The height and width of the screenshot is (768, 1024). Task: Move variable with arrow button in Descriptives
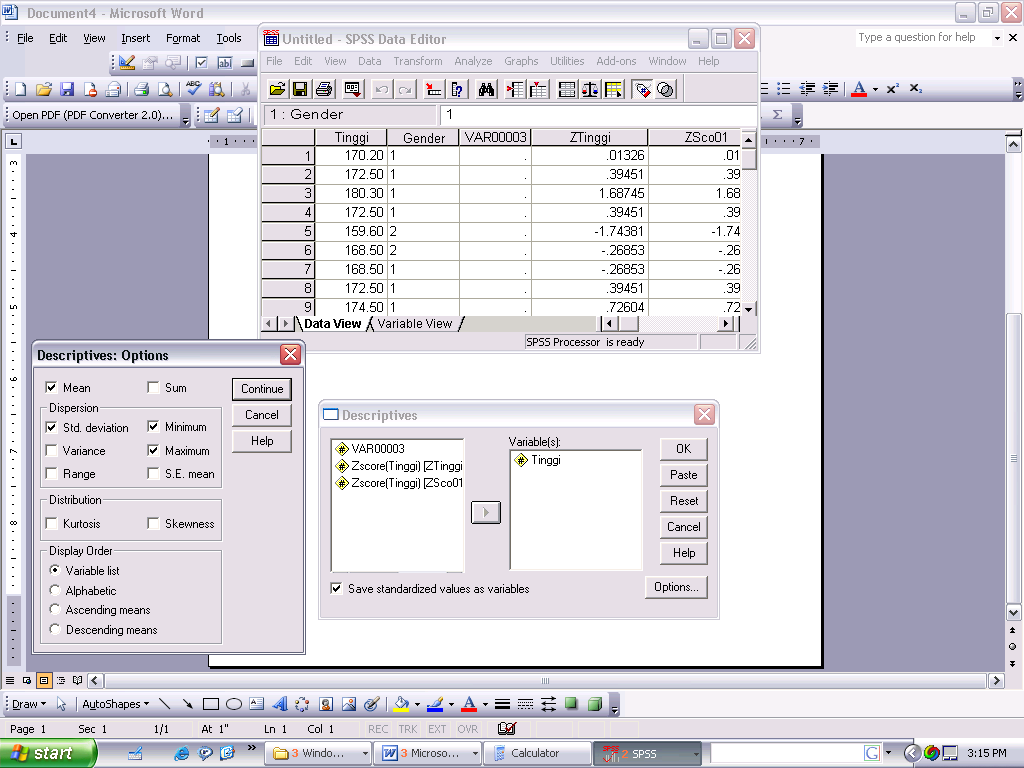(485, 513)
